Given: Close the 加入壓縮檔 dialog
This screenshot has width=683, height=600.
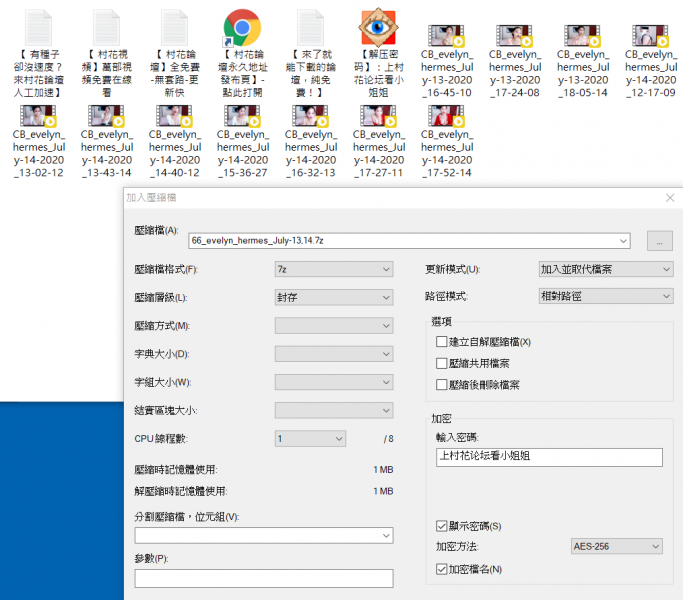Looking at the screenshot, I should point(669,198).
